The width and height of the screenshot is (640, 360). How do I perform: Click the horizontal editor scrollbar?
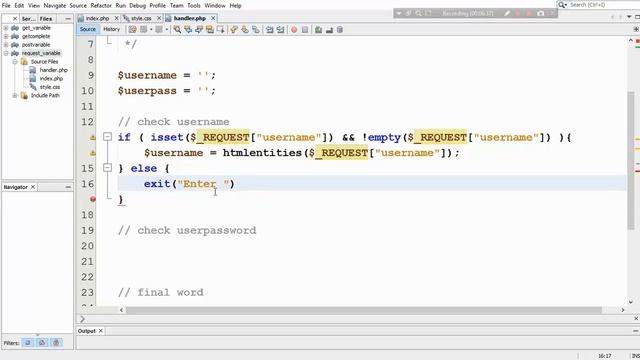pyautogui.click(x=363, y=310)
